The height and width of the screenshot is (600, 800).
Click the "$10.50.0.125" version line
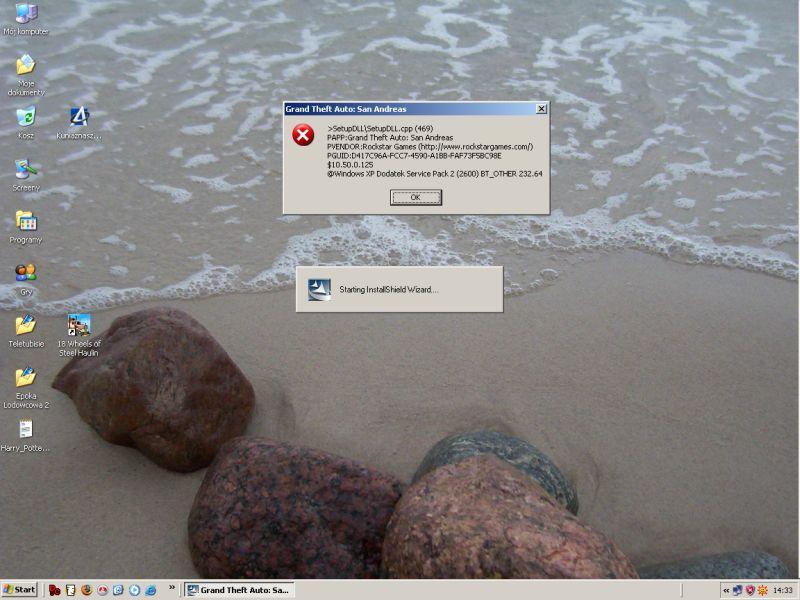click(x=350, y=165)
